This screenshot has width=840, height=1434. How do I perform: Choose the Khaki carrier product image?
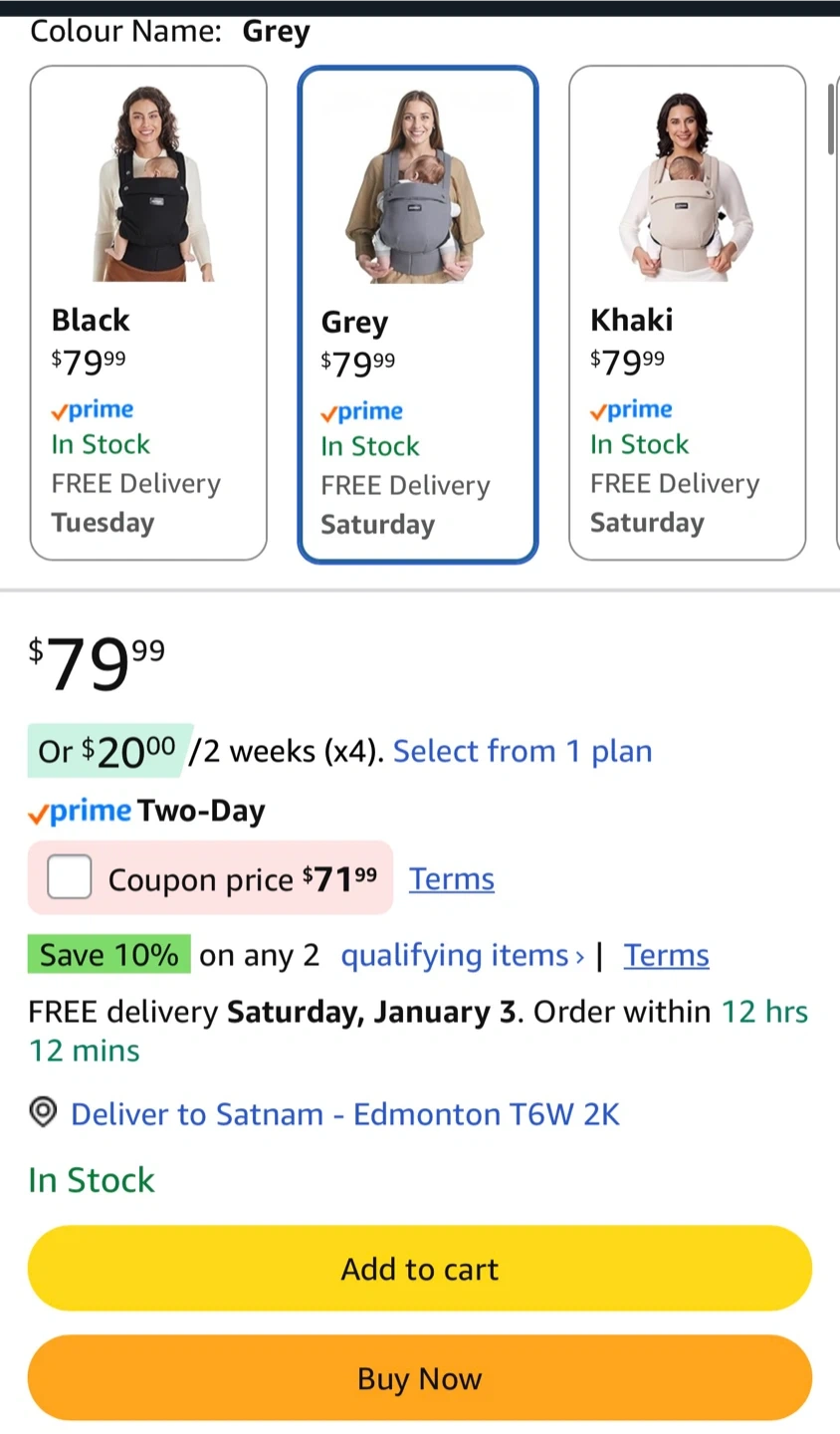[687, 184]
